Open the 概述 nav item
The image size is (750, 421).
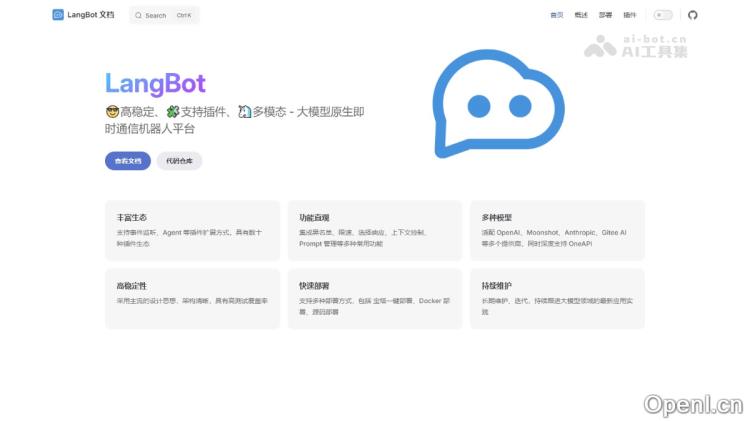581,15
